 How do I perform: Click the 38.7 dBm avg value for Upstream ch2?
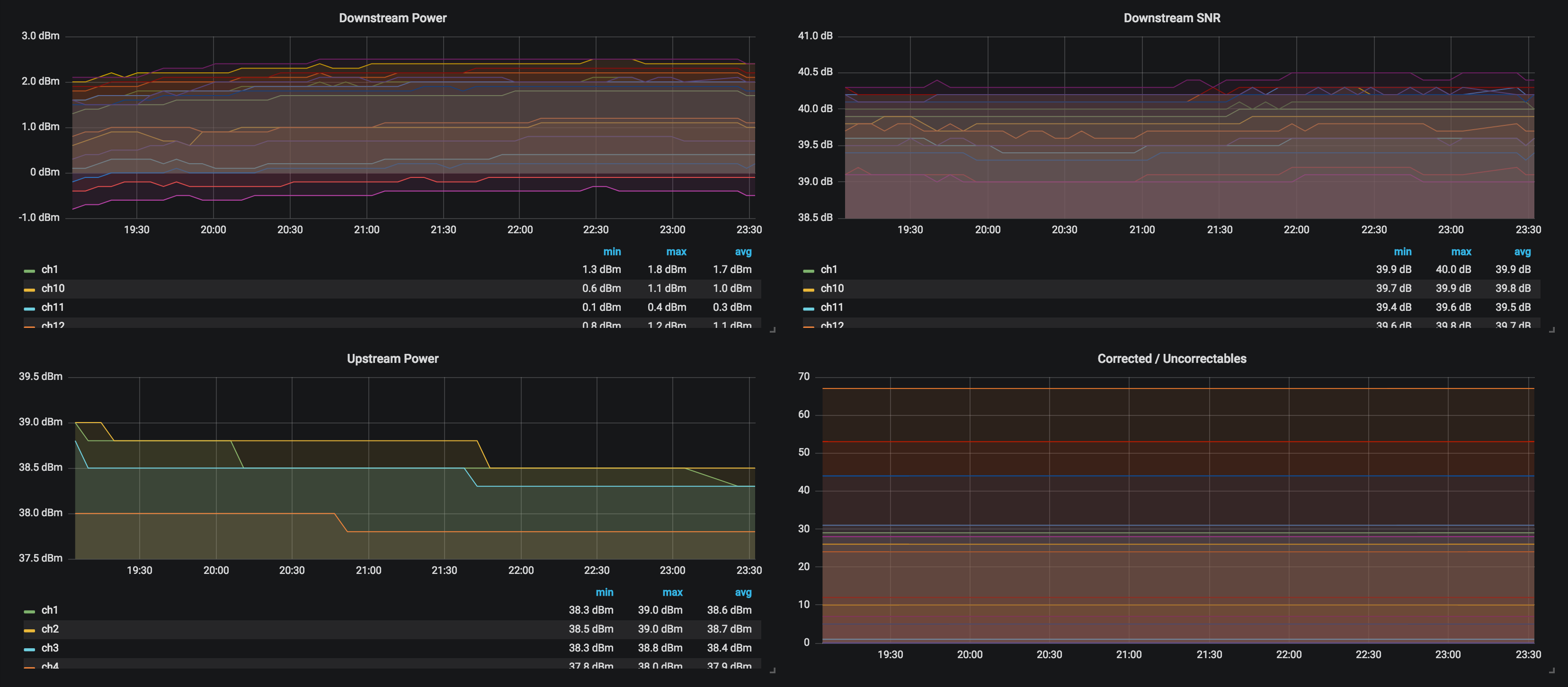[x=729, y=629]
